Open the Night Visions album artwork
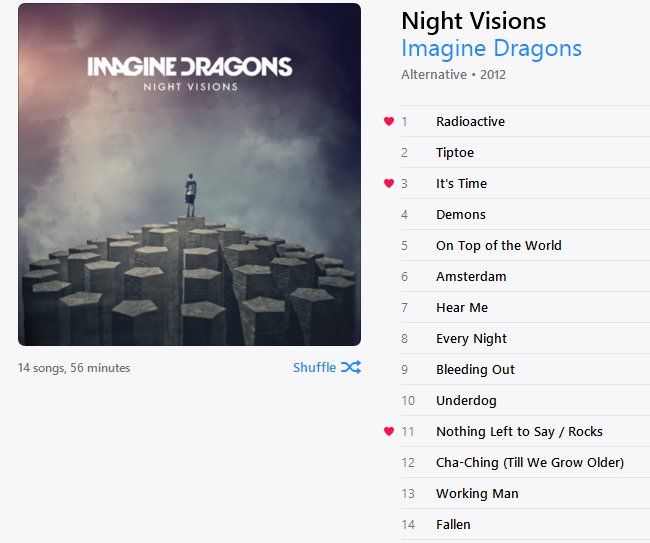 (x=189, y=175)
